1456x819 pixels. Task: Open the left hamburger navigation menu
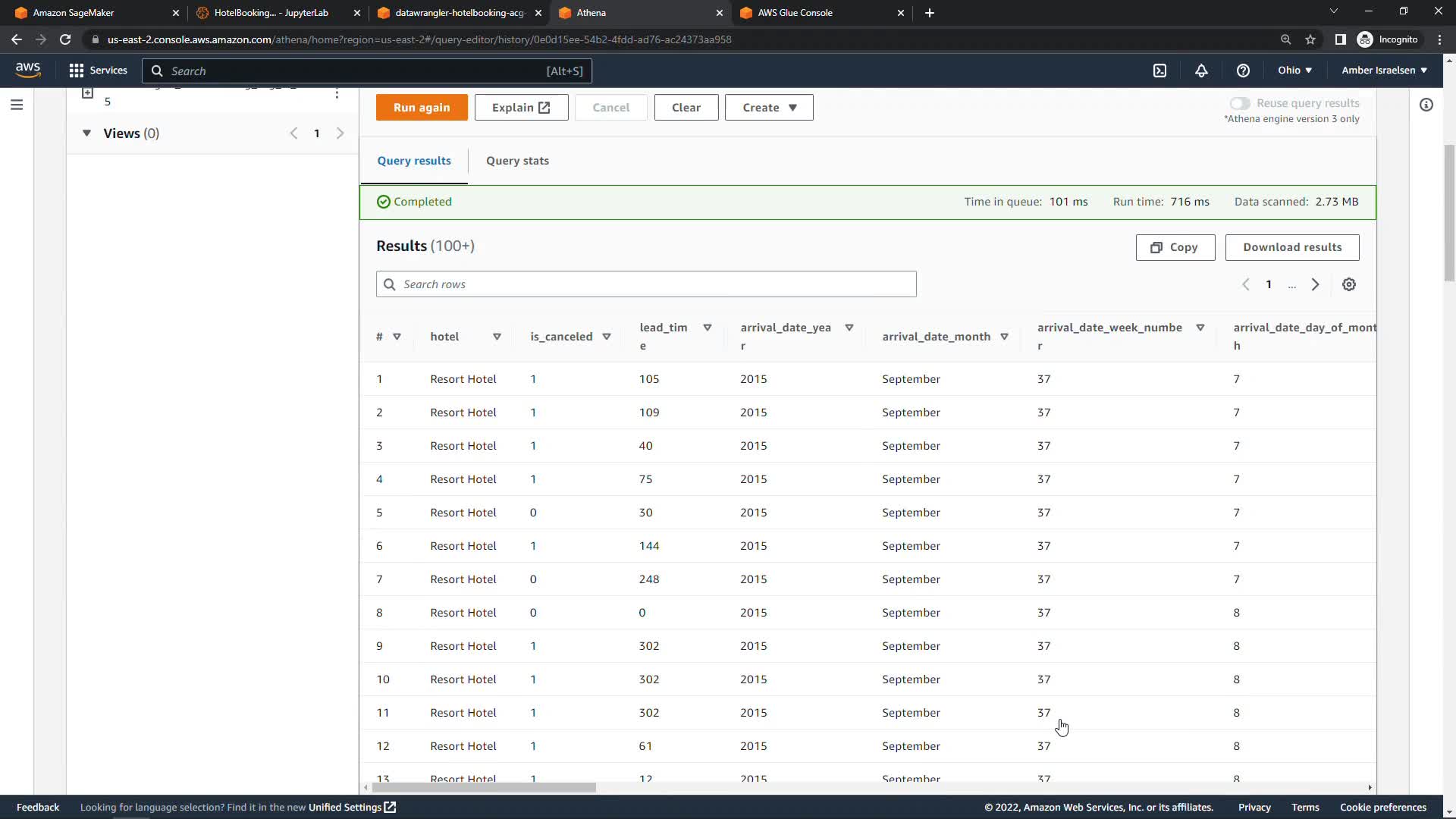17,105
